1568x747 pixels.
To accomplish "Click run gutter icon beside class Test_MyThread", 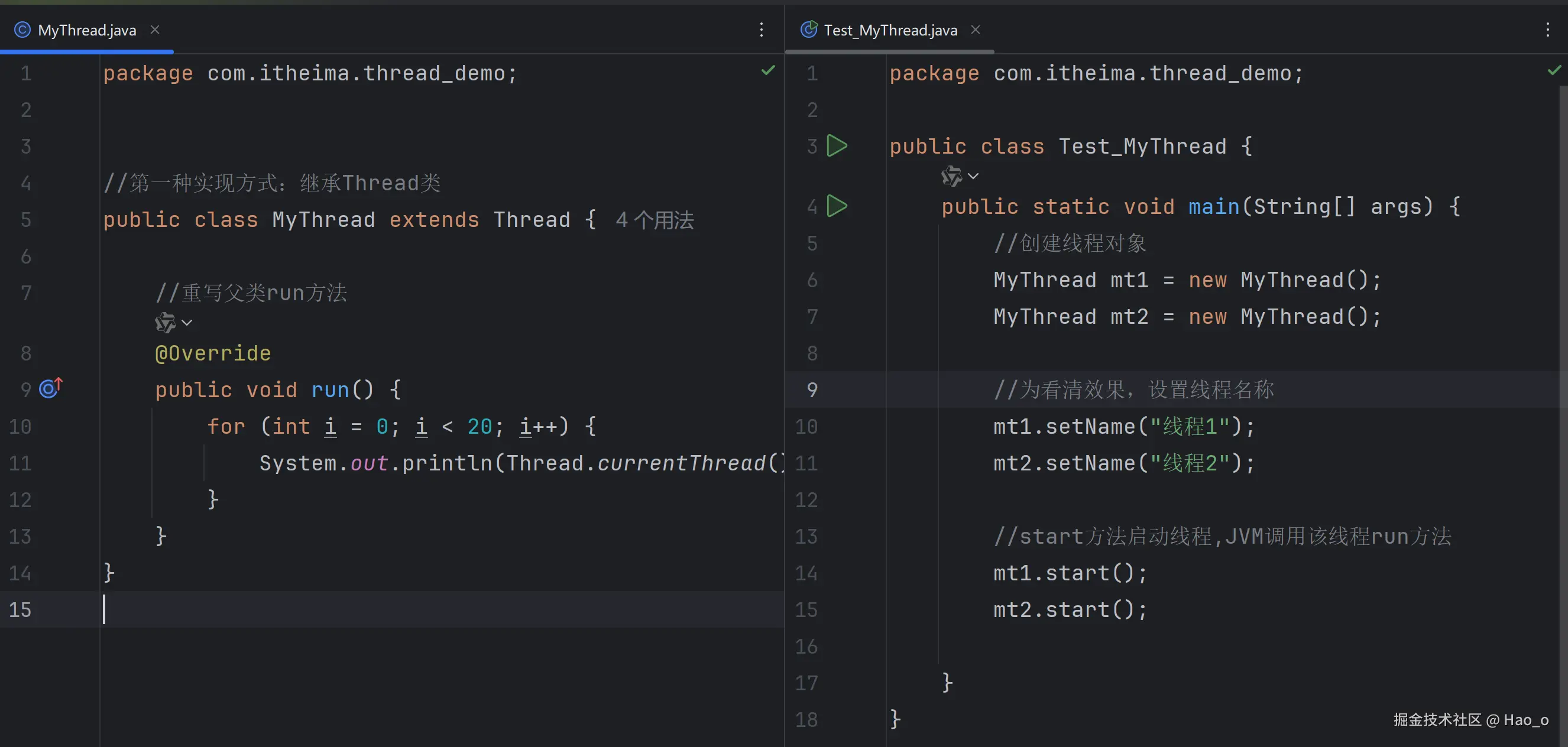I will pyautogui.click(x=837, y=146).
